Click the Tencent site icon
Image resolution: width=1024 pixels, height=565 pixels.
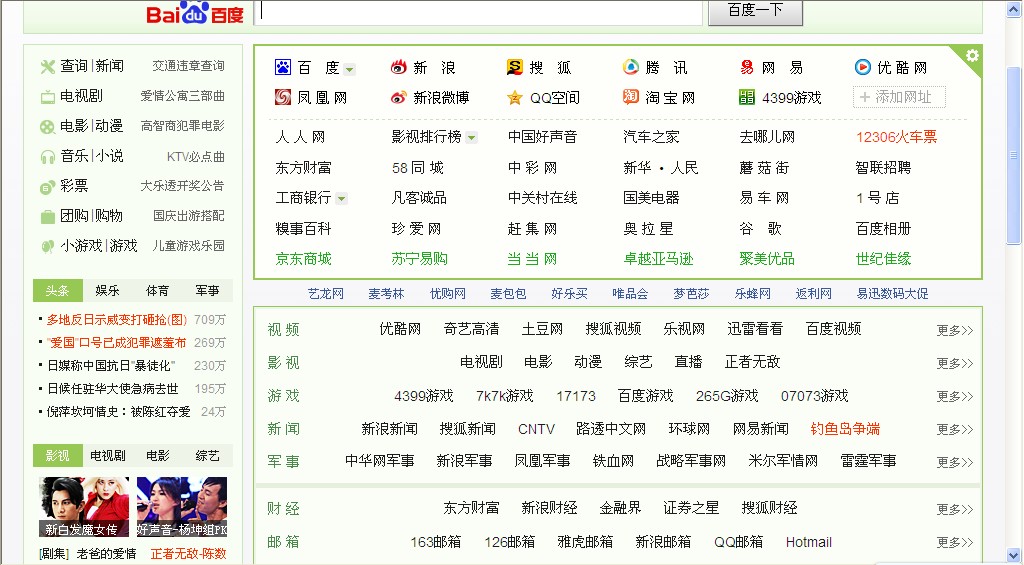tap(631, 67)
